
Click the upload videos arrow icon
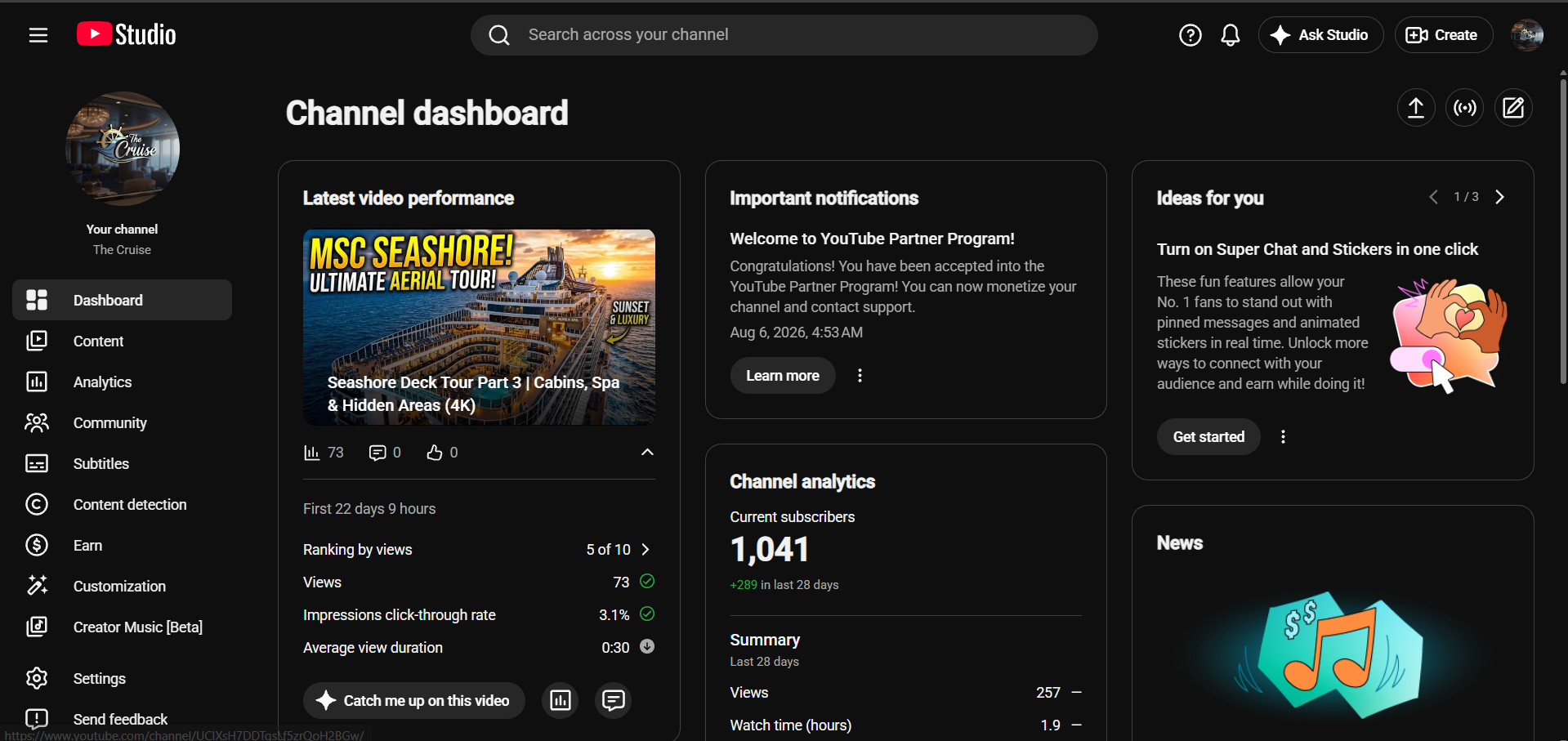tap(1416, 108)
